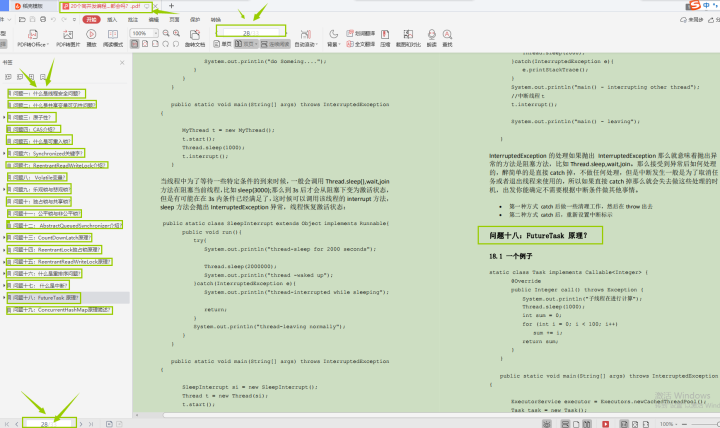Expand the 问题三 bookmark
The image size is (720, 428).
[4, 118]
